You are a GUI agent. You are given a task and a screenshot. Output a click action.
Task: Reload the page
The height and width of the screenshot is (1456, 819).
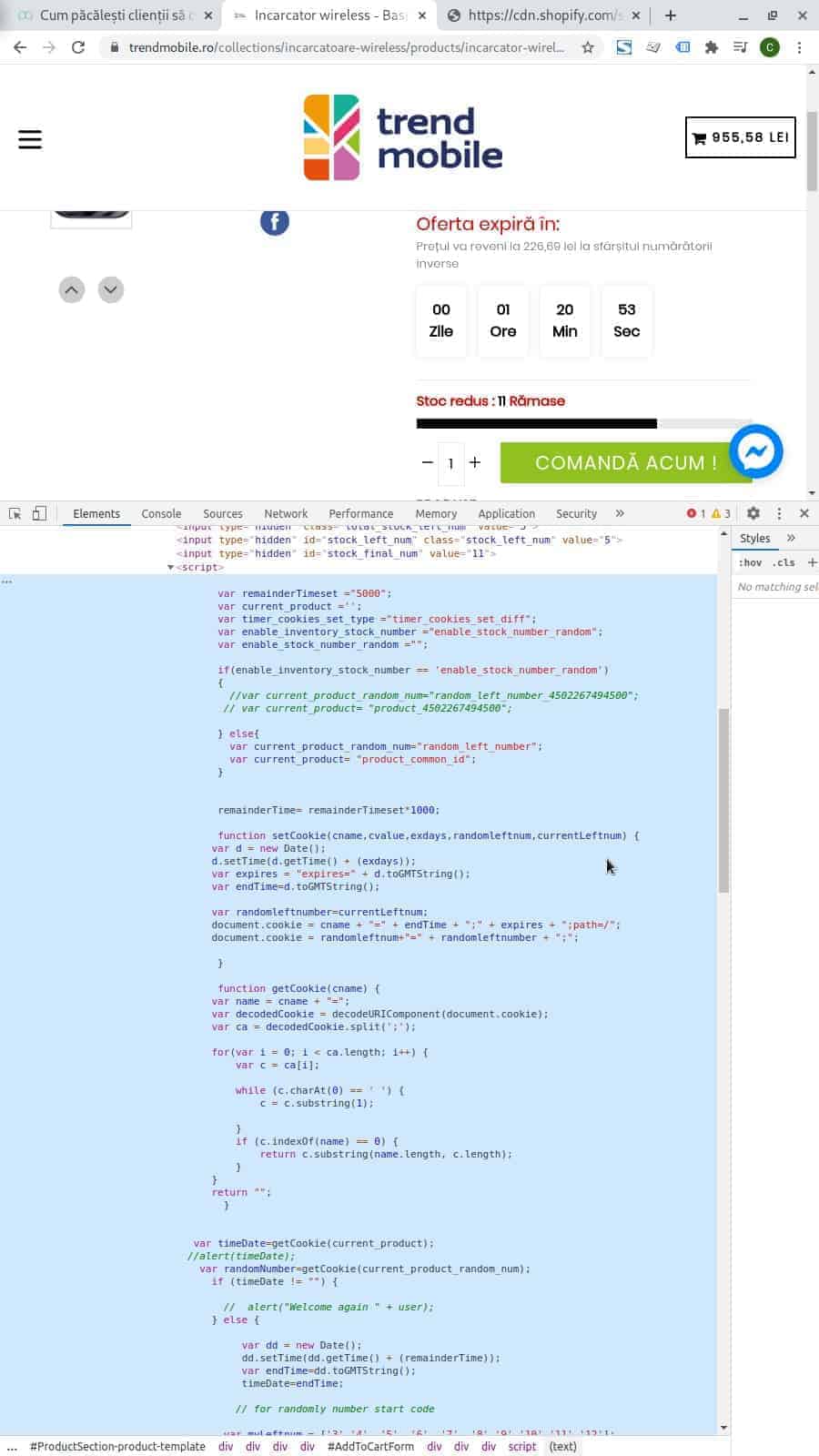point(78,47)
